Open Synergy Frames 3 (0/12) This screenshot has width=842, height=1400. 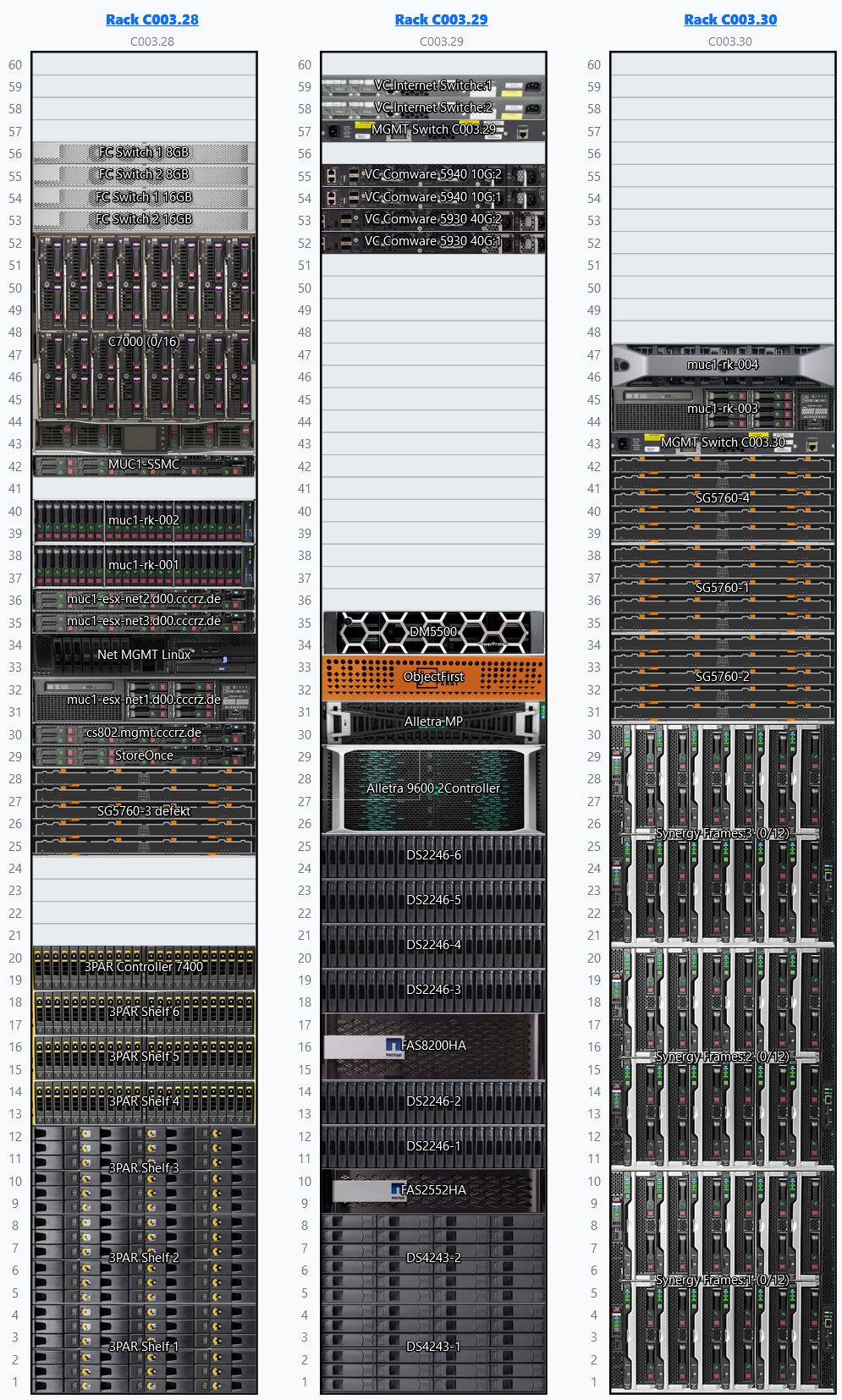723,834
